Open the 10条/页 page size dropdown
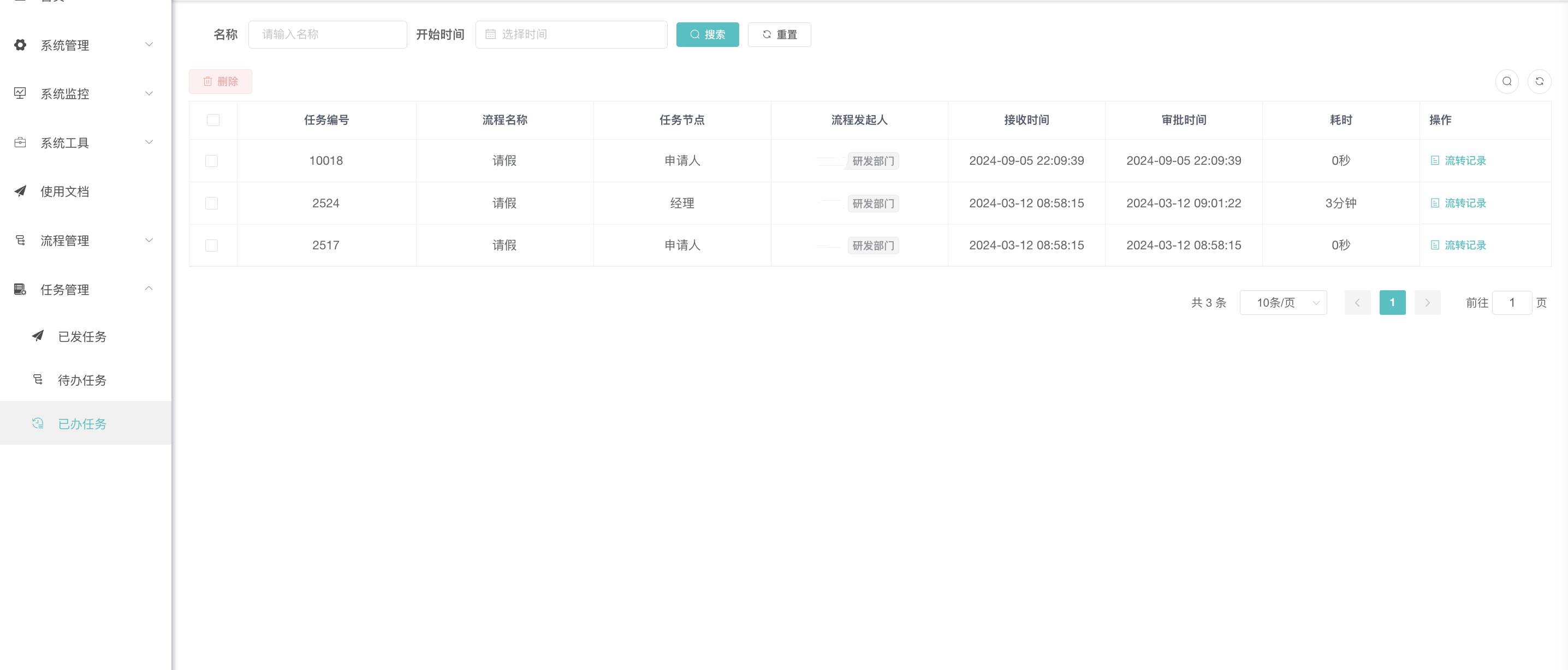 coord(1282,302)
